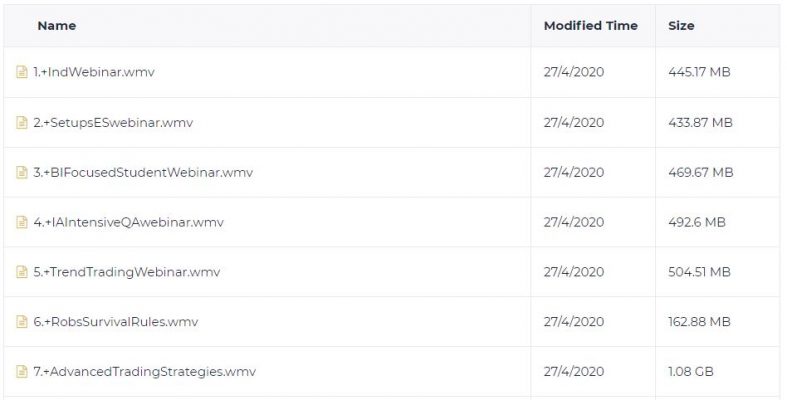
Task: Click file icon beside 6.+RobsSurvivalRules.wmv
Action: (x=22, y=322)
